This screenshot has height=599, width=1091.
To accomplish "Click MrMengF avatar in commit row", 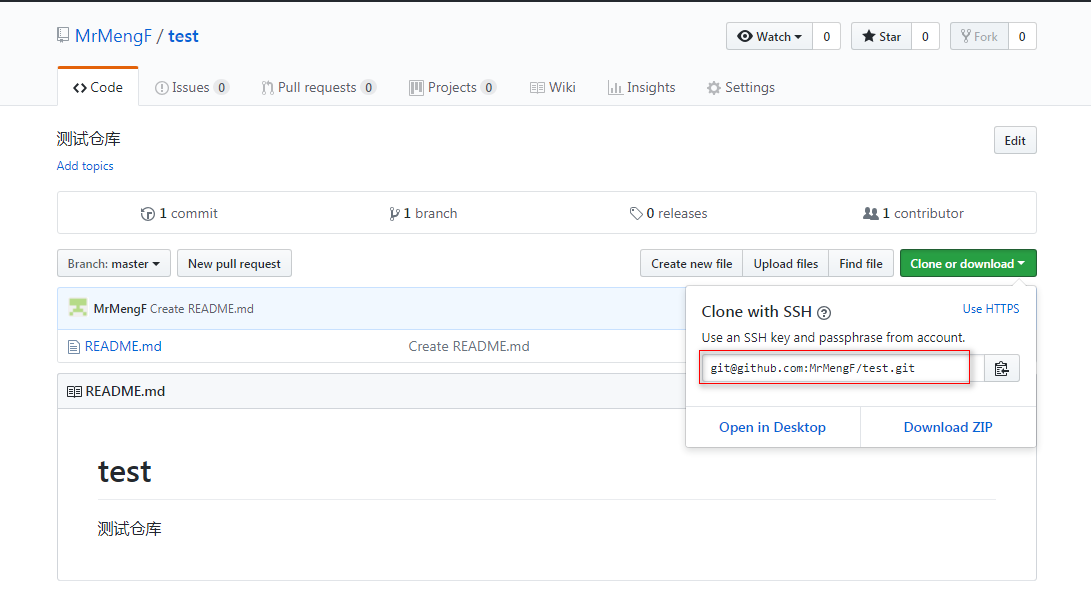I will (77, 308).
